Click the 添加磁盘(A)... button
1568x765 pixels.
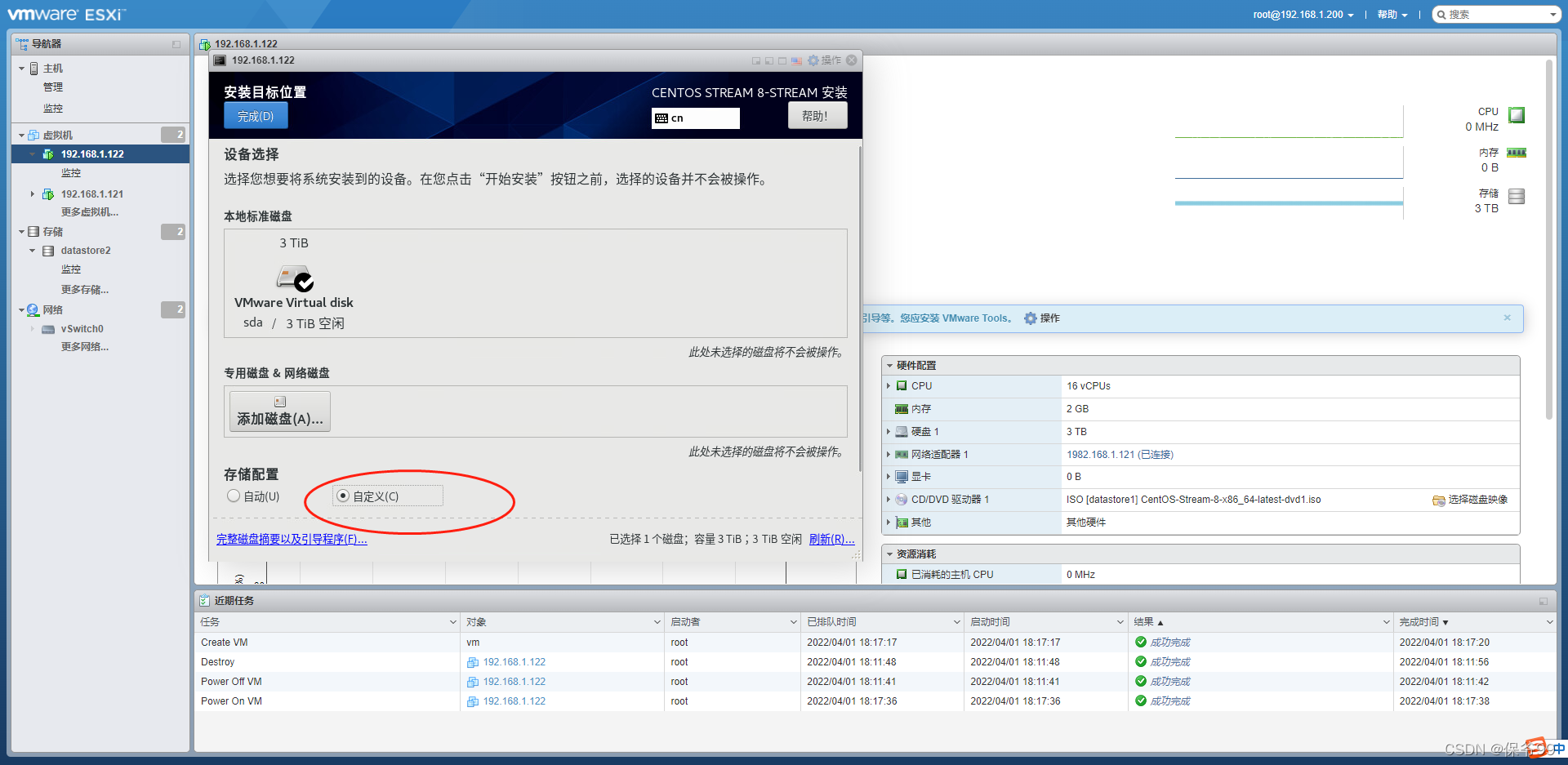280,411
